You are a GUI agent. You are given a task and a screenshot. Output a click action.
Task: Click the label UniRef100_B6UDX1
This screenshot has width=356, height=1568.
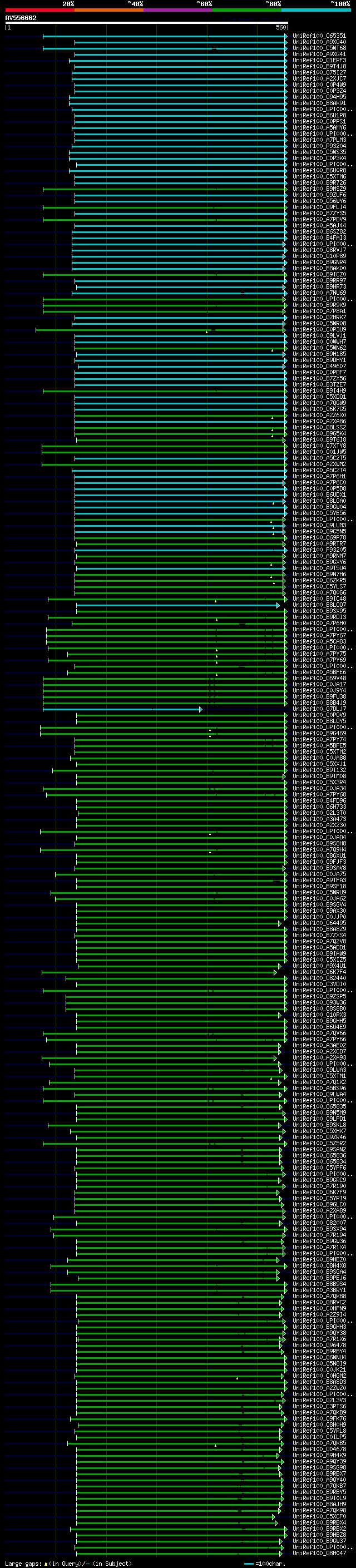pyautogui.click(x=319, y=495)
